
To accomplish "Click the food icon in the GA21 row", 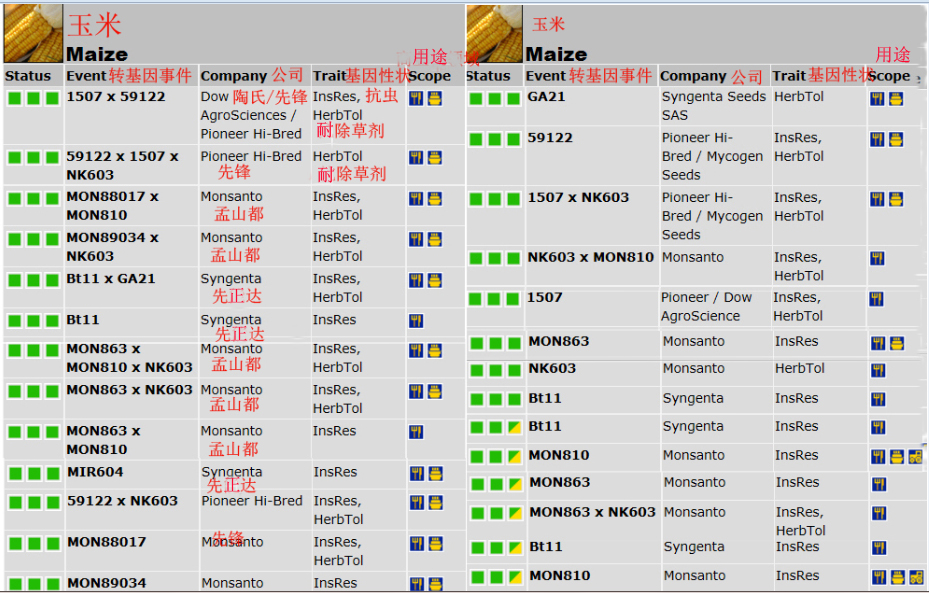I will point(877,99).
